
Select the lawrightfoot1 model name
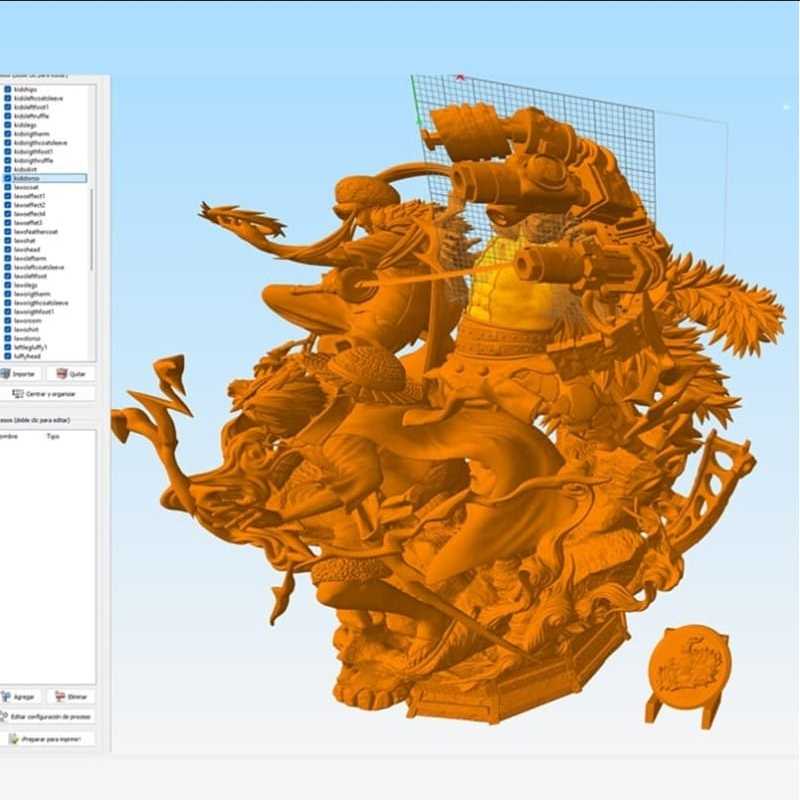click(x=34, y=312)
